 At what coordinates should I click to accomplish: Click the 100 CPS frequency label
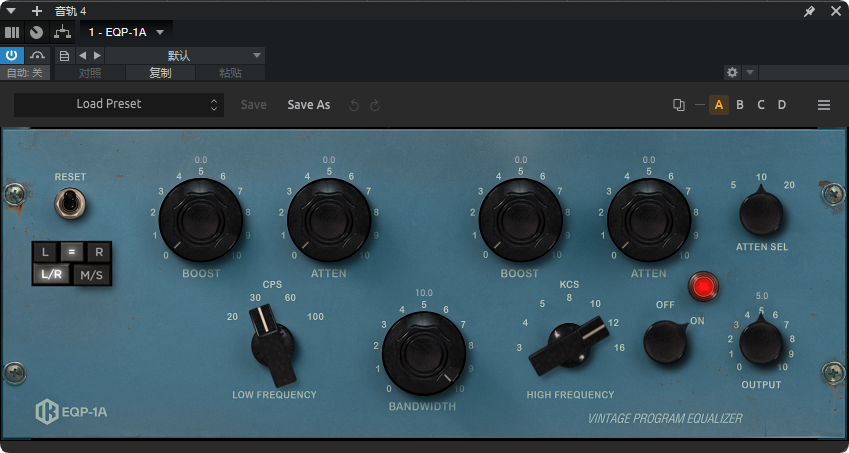(315, 317)
